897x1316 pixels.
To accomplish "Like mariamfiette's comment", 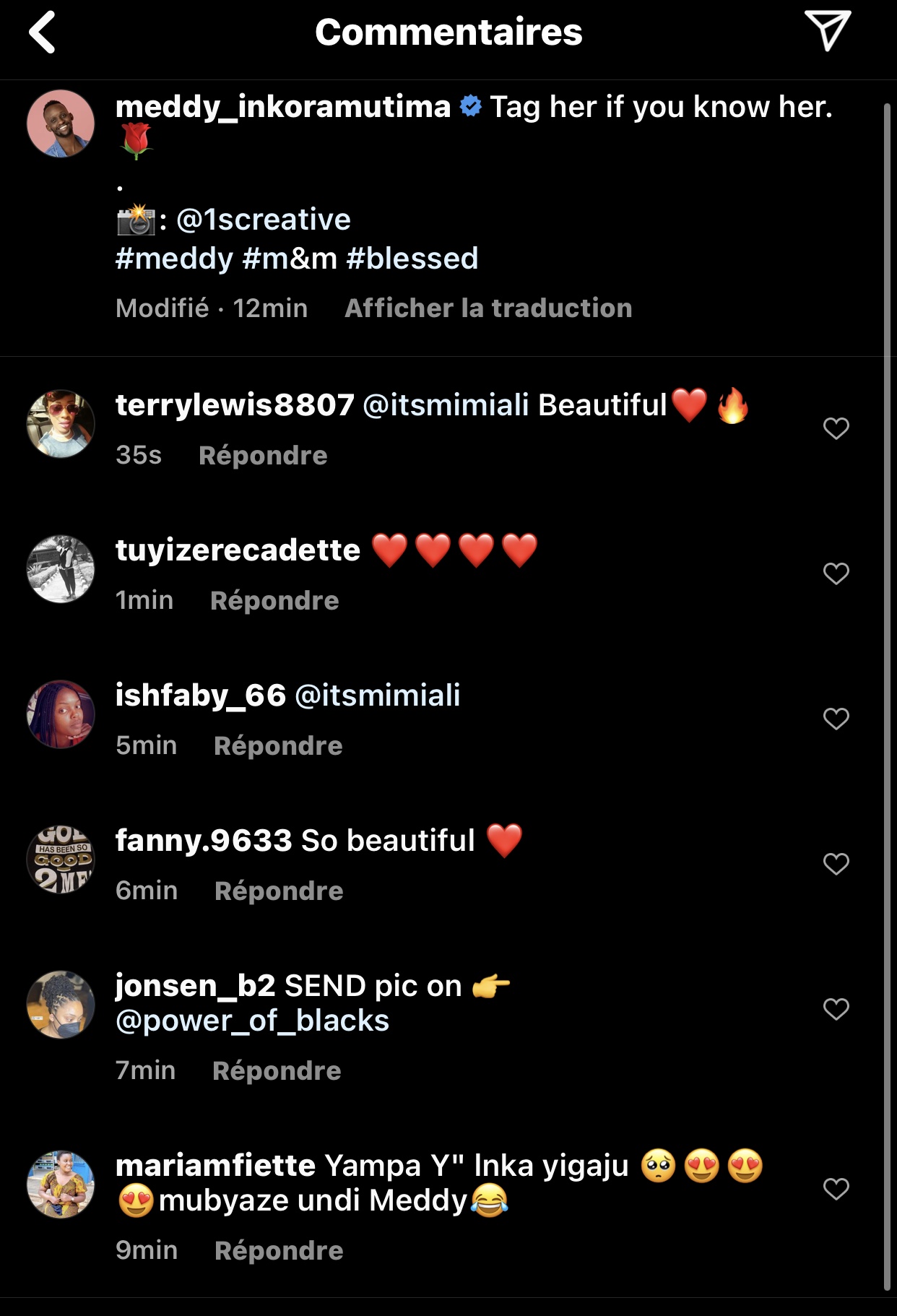I will click(x=836, y=1189).
